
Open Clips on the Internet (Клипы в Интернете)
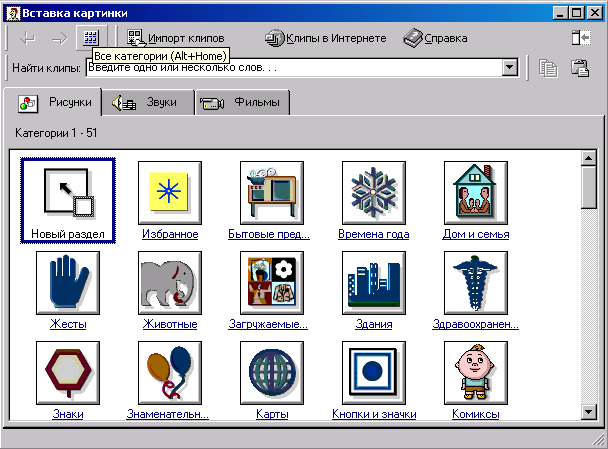[x=326, y=38]
